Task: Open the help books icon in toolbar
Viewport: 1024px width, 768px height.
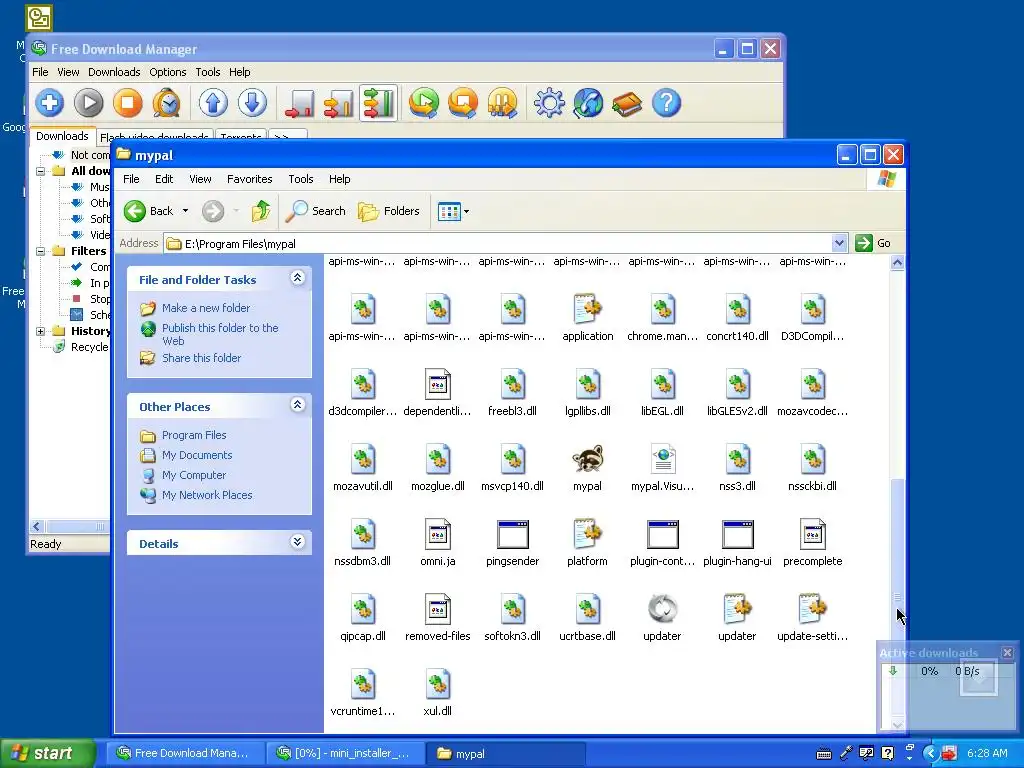Action: [x=628, y=103]
